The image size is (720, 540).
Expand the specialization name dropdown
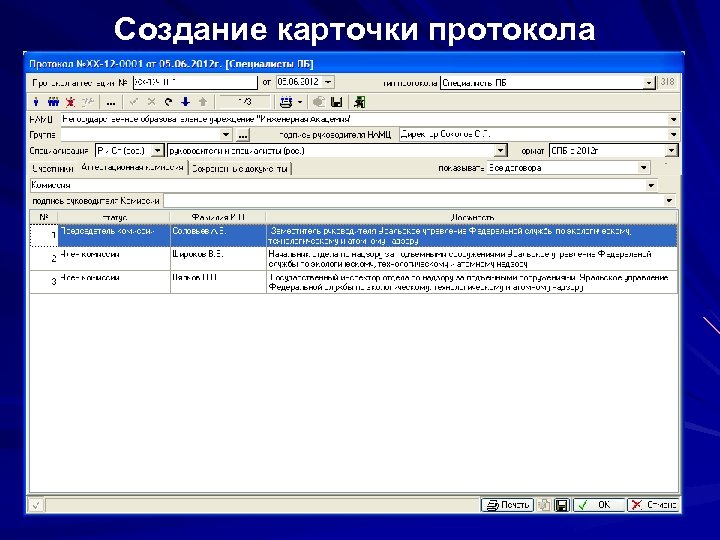pos(501,151)
